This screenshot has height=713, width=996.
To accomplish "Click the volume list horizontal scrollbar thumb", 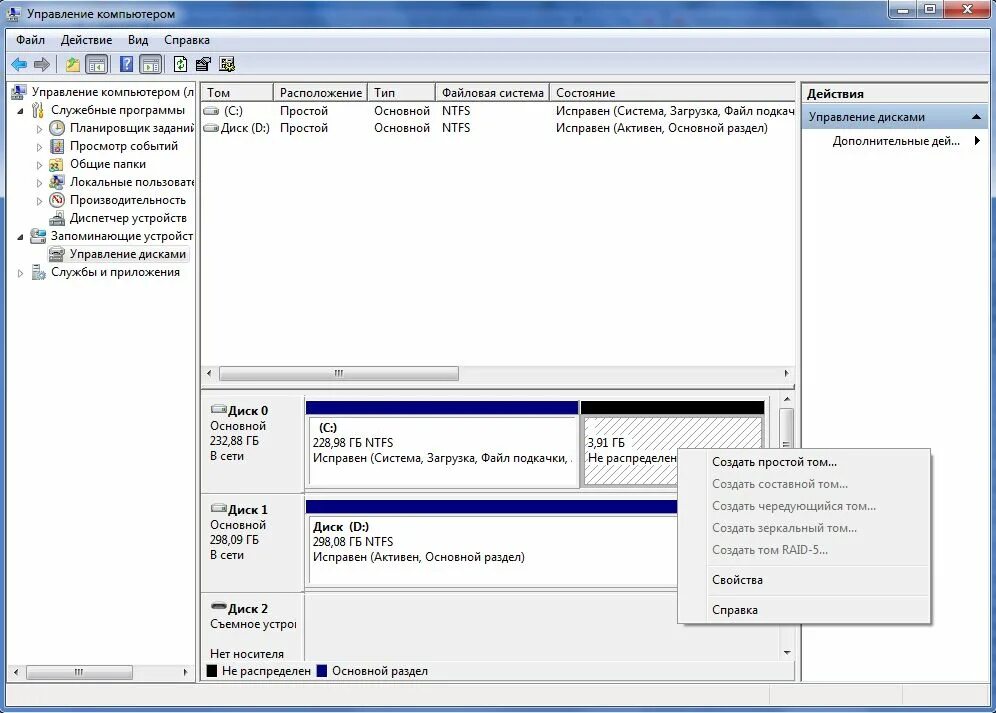I will click(339, 374).
